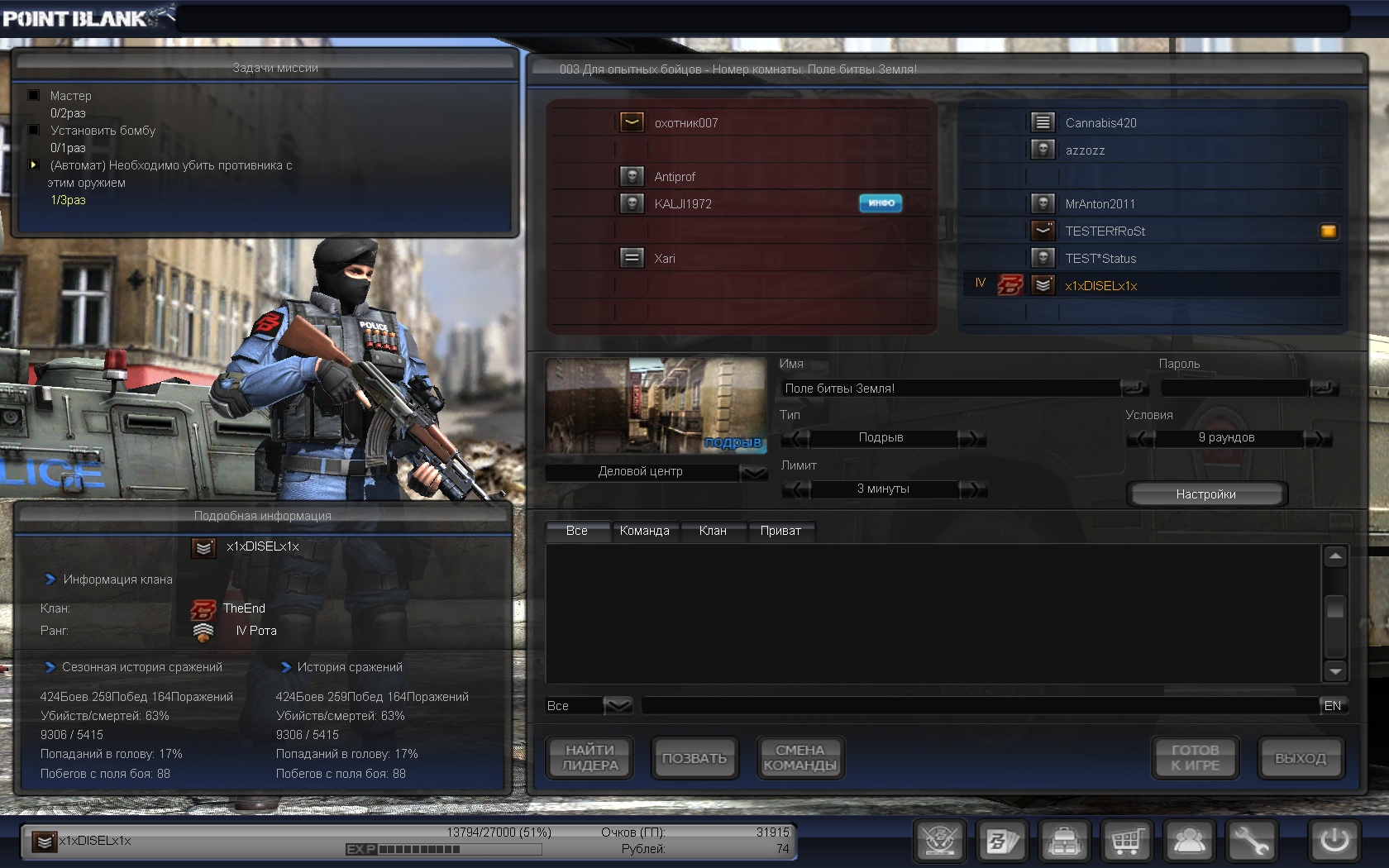This screenshot has width=1389, height=868.
Task: Click the ИНФО badge next to KALJI1972
Action: (881, 203)
